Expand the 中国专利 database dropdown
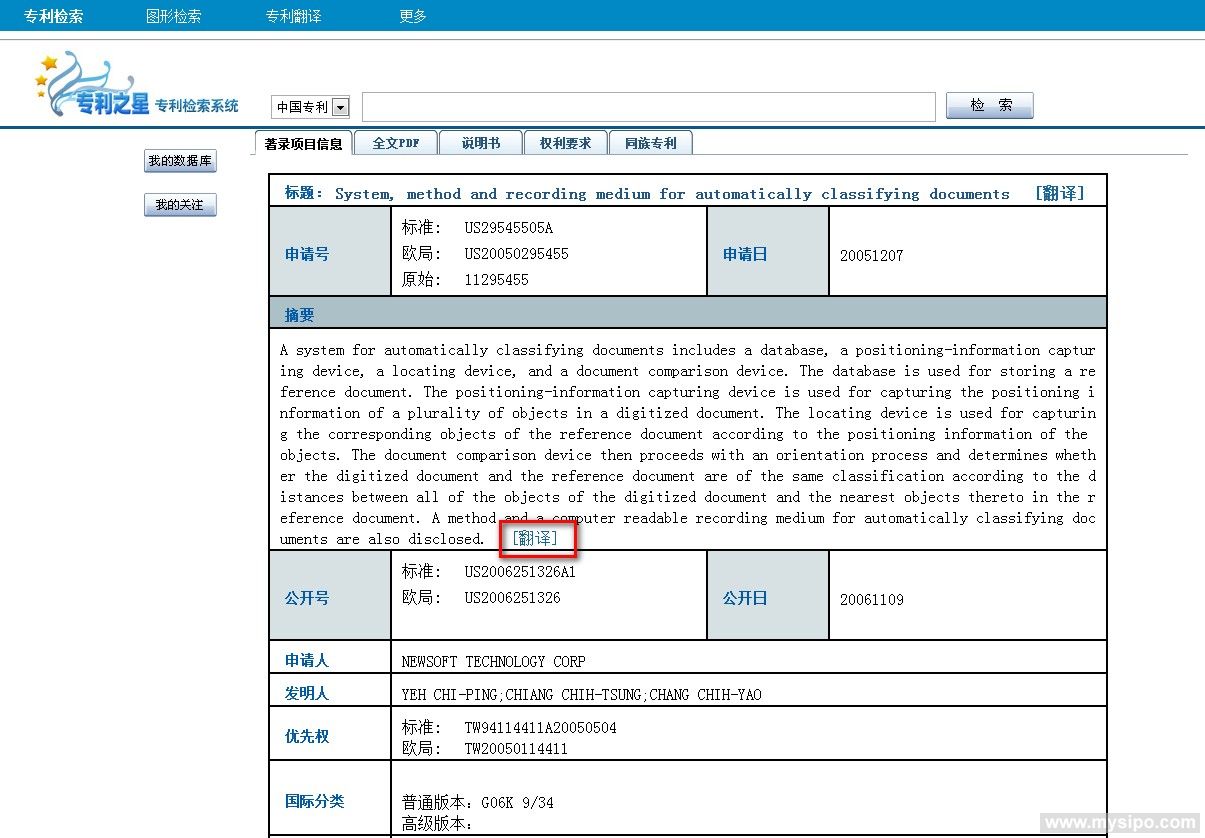 340,107
